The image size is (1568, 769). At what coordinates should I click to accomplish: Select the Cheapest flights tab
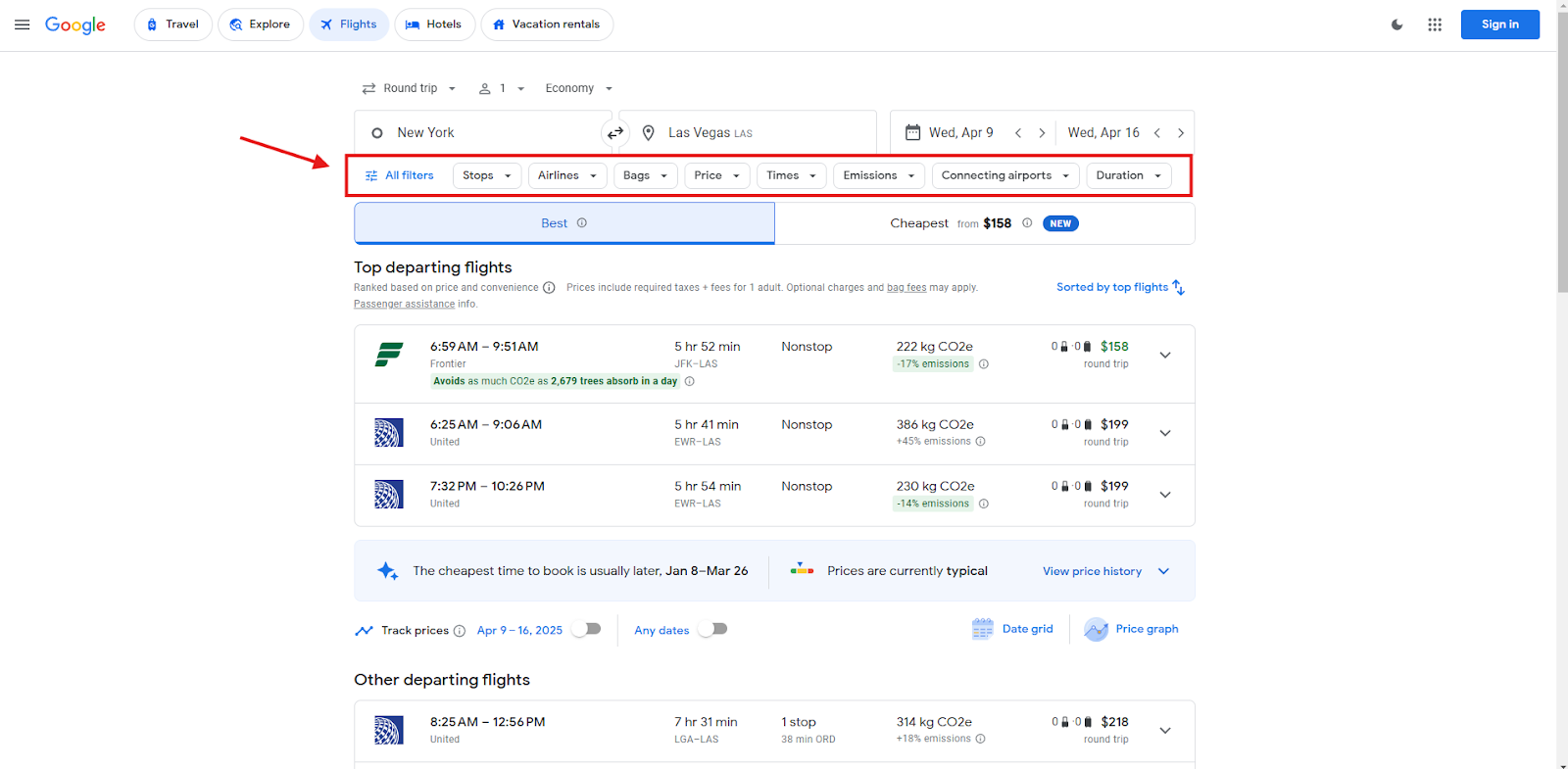click(x=985, y=223)
